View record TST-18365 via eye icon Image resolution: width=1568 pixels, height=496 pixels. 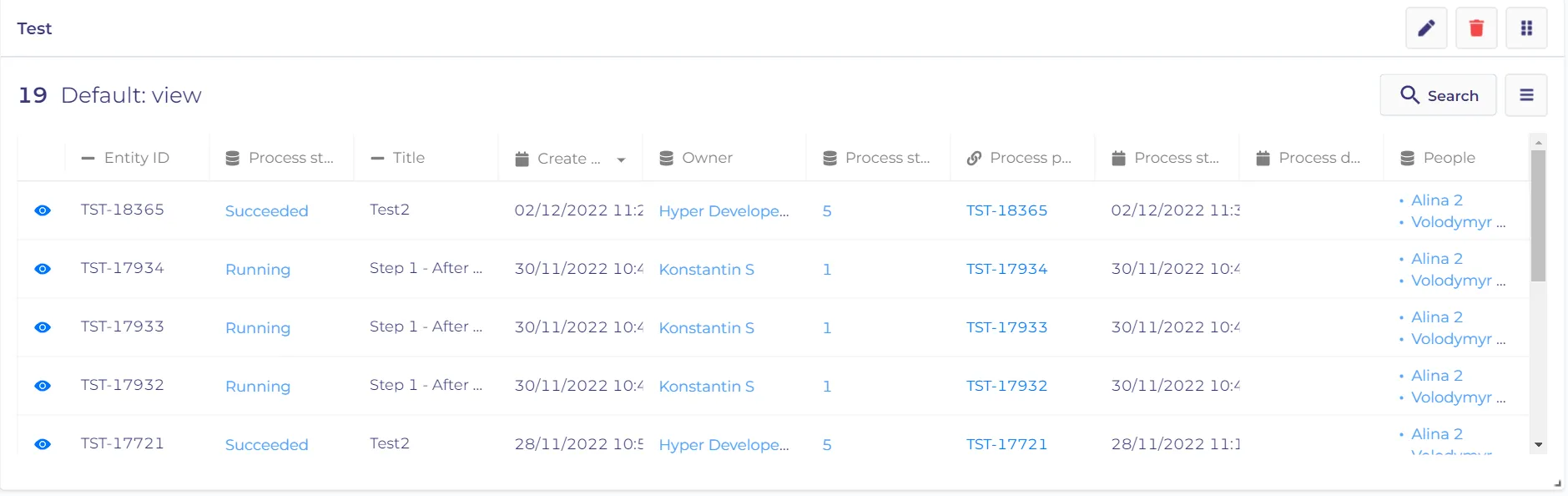(43, 210)
